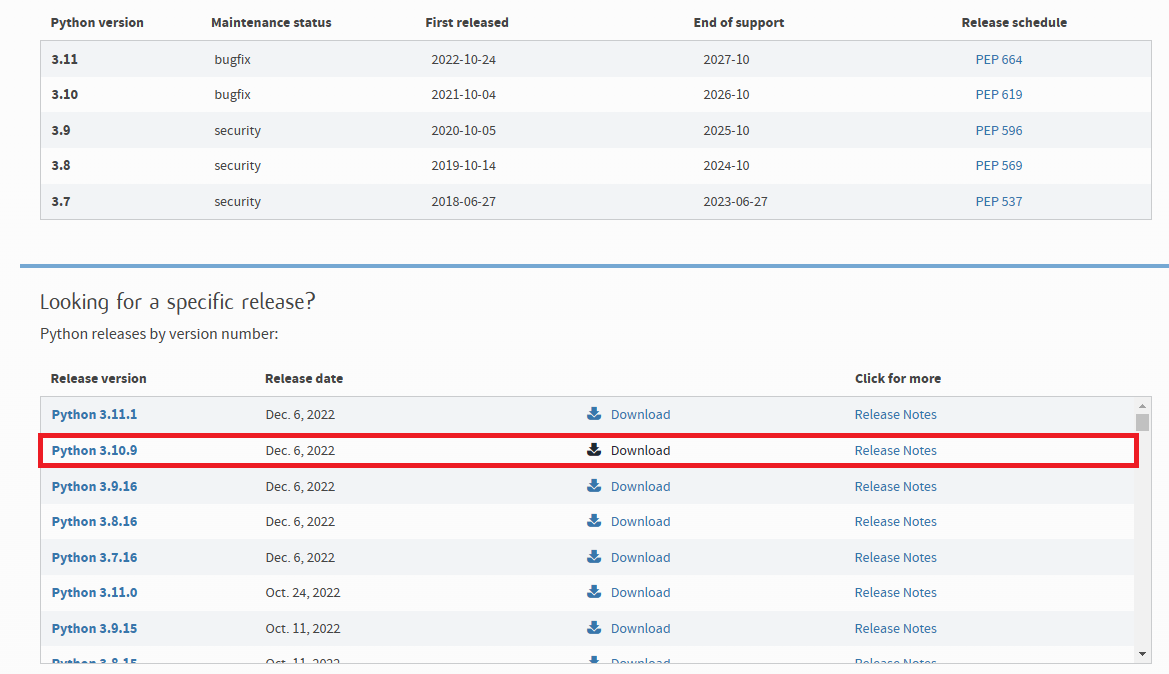
Task: Click download icon for Python 3.11.0
Action: tap(594, 591)
